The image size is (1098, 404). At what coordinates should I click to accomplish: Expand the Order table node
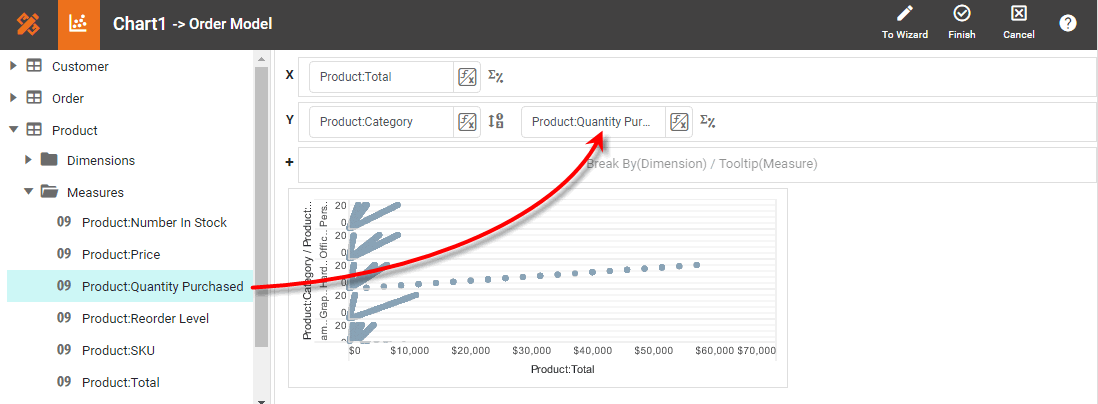(x=13, y=99)
